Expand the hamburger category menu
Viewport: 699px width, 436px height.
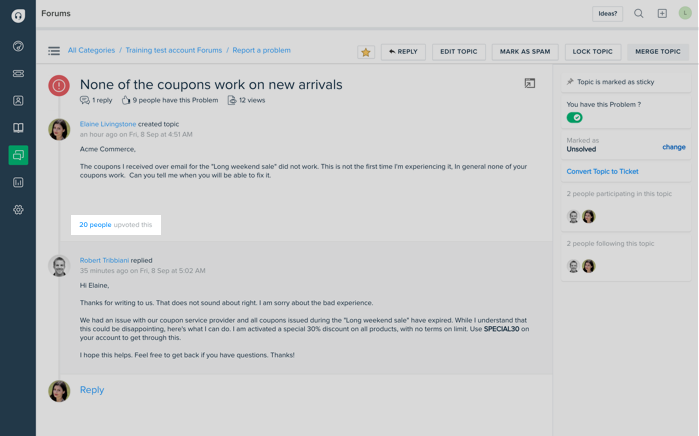(54, 51)
